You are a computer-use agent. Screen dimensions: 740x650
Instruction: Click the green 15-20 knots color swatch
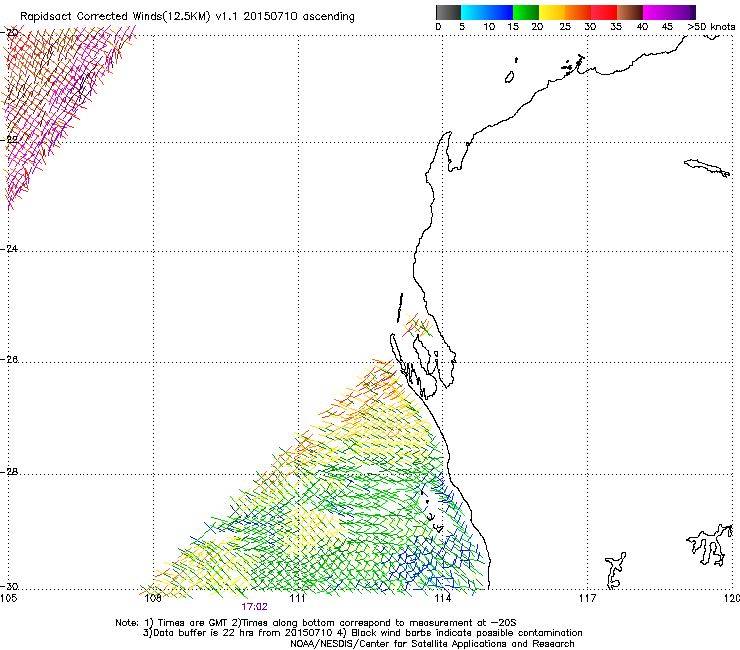click(526, 12)
